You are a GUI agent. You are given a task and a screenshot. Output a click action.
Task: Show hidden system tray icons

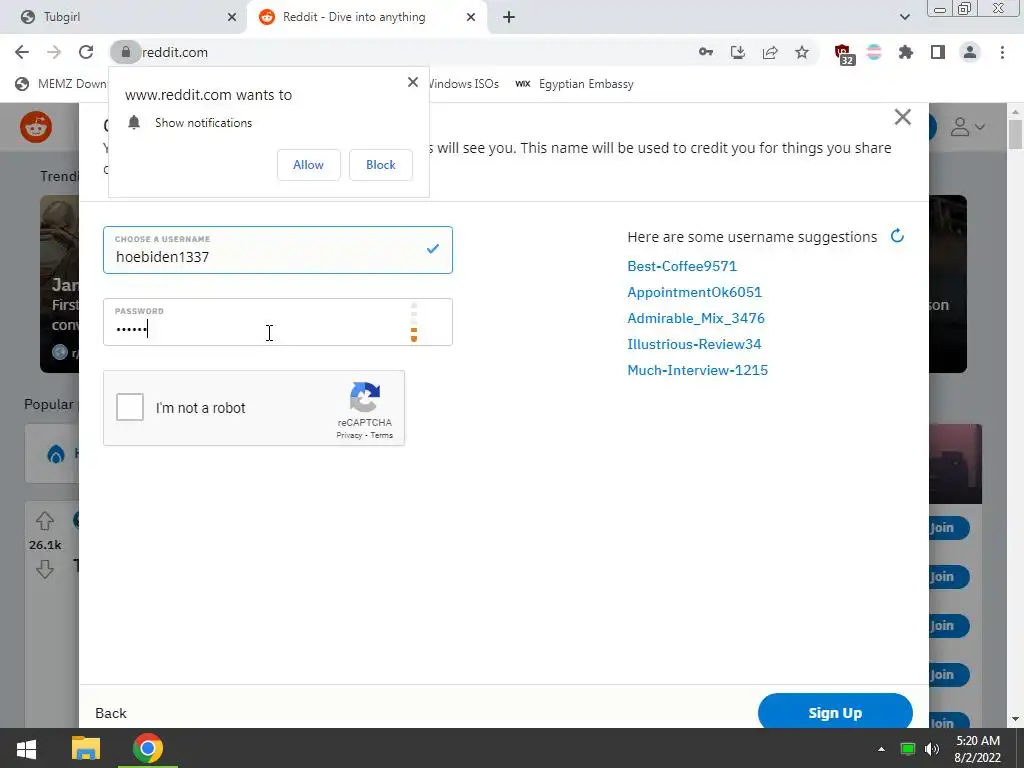point(881,749)
